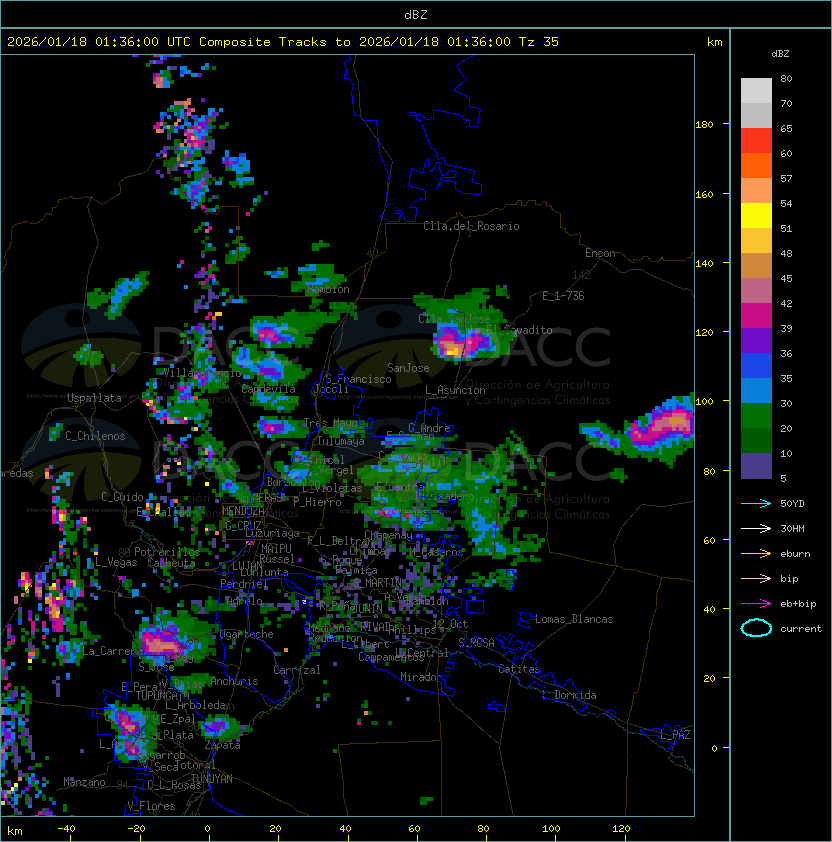The image size is (832, 842).
Task: Click the 'E_1-736' label on the map
Action: click(x=563, y=296)
